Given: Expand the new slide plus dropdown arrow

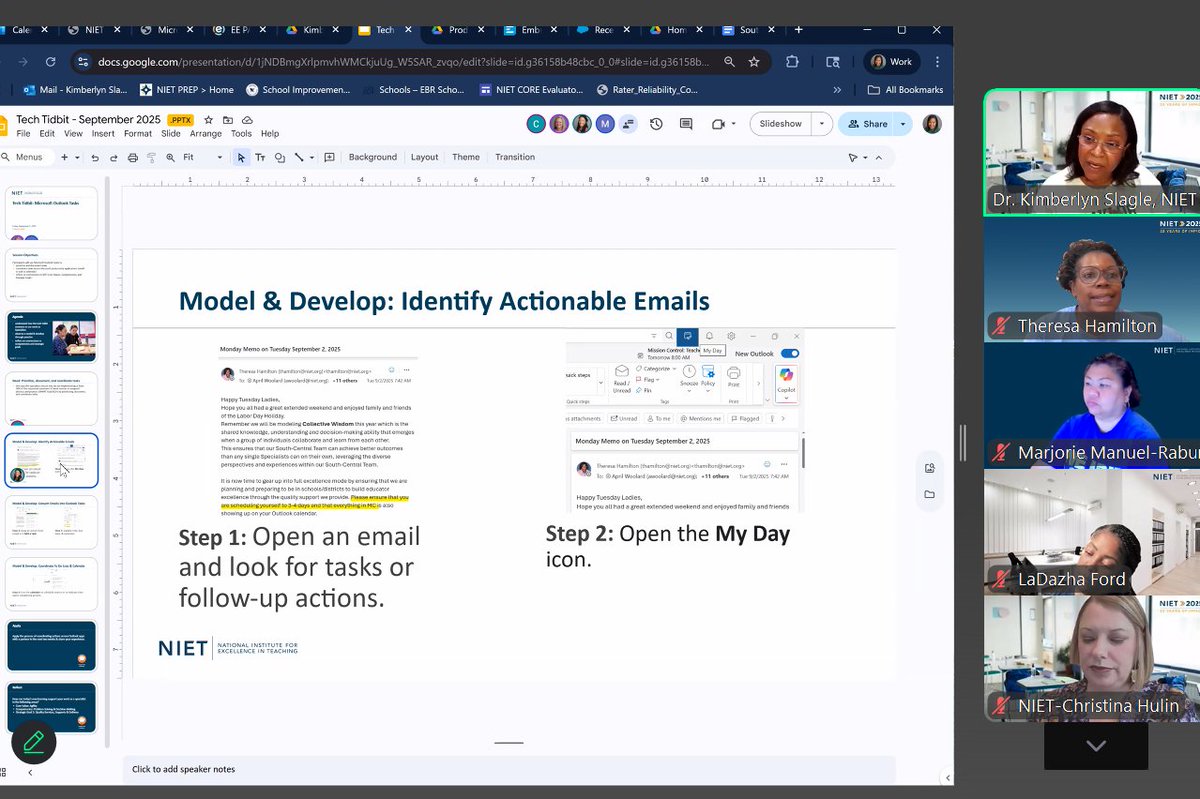Looking at the screenshot, I should (x=78, y=157).
